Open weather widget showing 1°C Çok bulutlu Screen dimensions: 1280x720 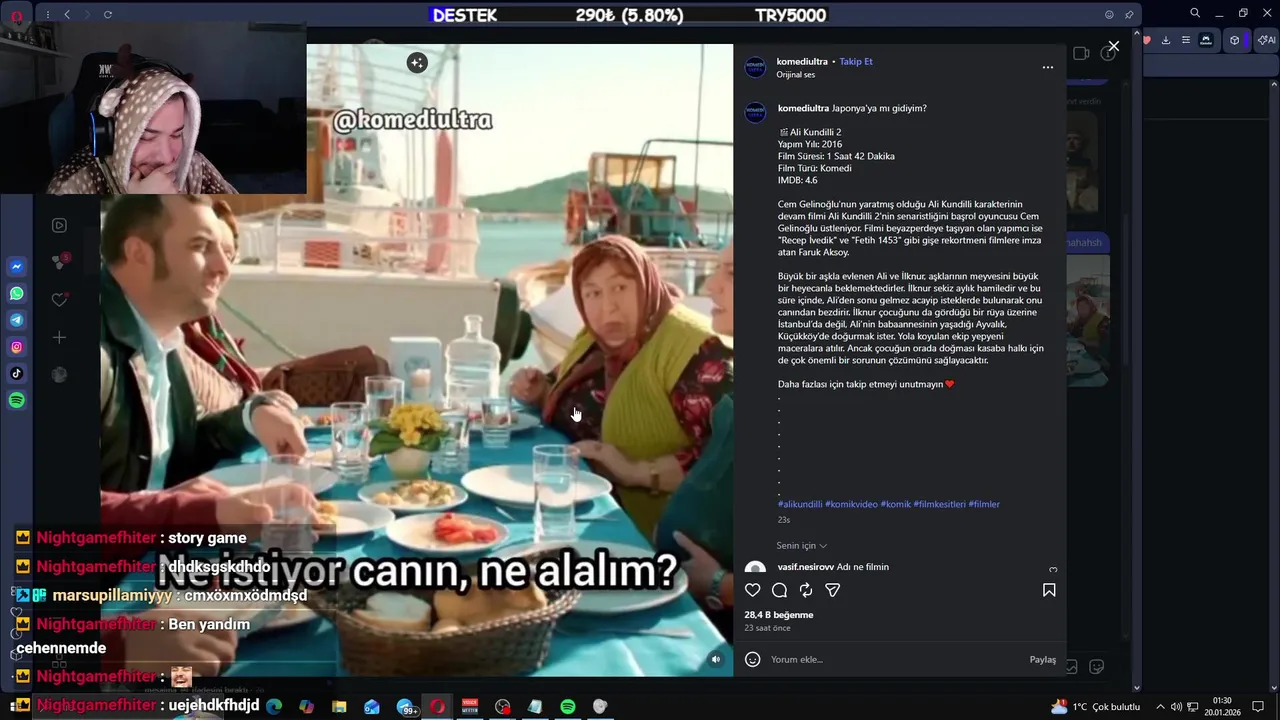pos(1095,706)
